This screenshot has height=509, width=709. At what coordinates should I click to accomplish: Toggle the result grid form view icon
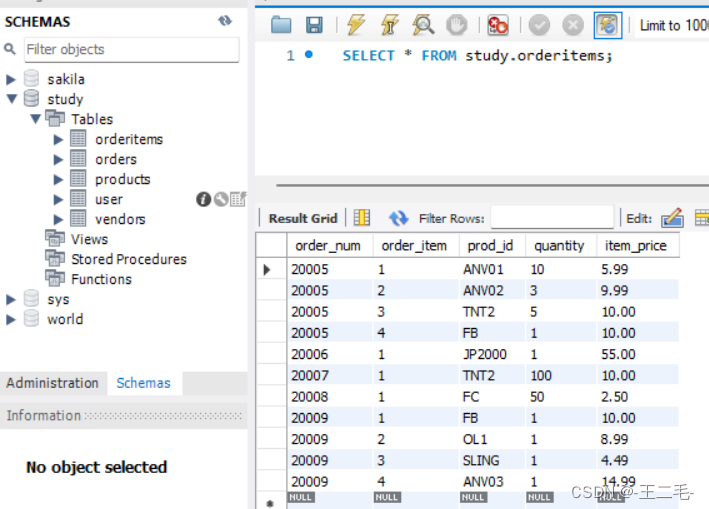tap(362, 218)
